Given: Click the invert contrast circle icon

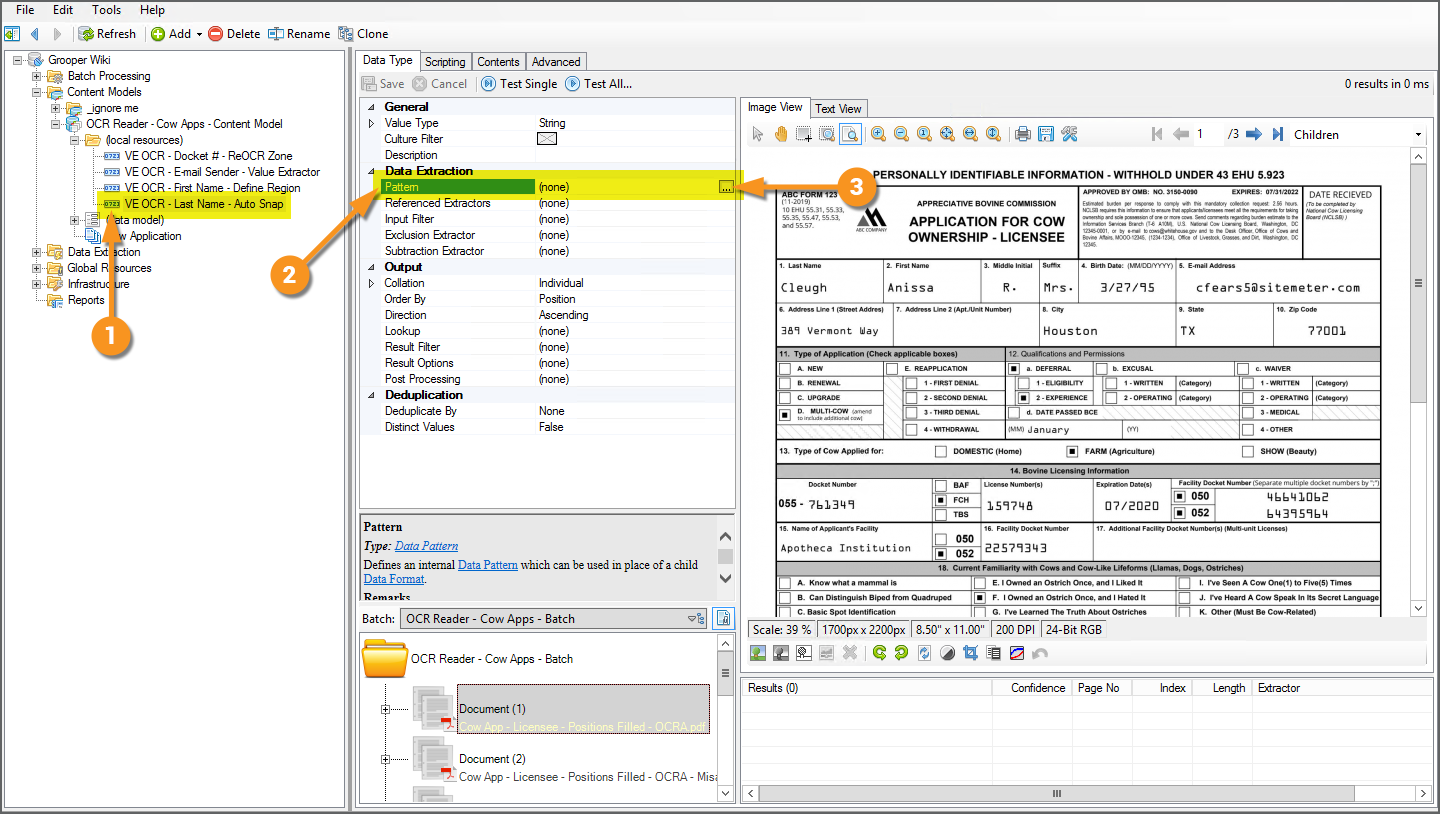Looking at the screenshot, I should coord(947,653).
